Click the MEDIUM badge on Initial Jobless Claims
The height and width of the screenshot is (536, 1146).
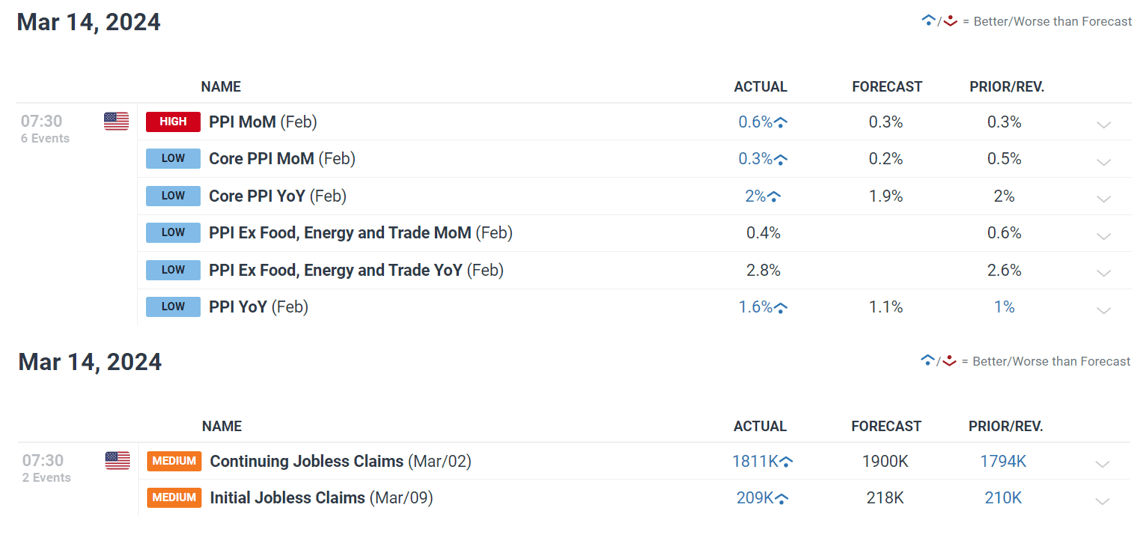[174, 498]
